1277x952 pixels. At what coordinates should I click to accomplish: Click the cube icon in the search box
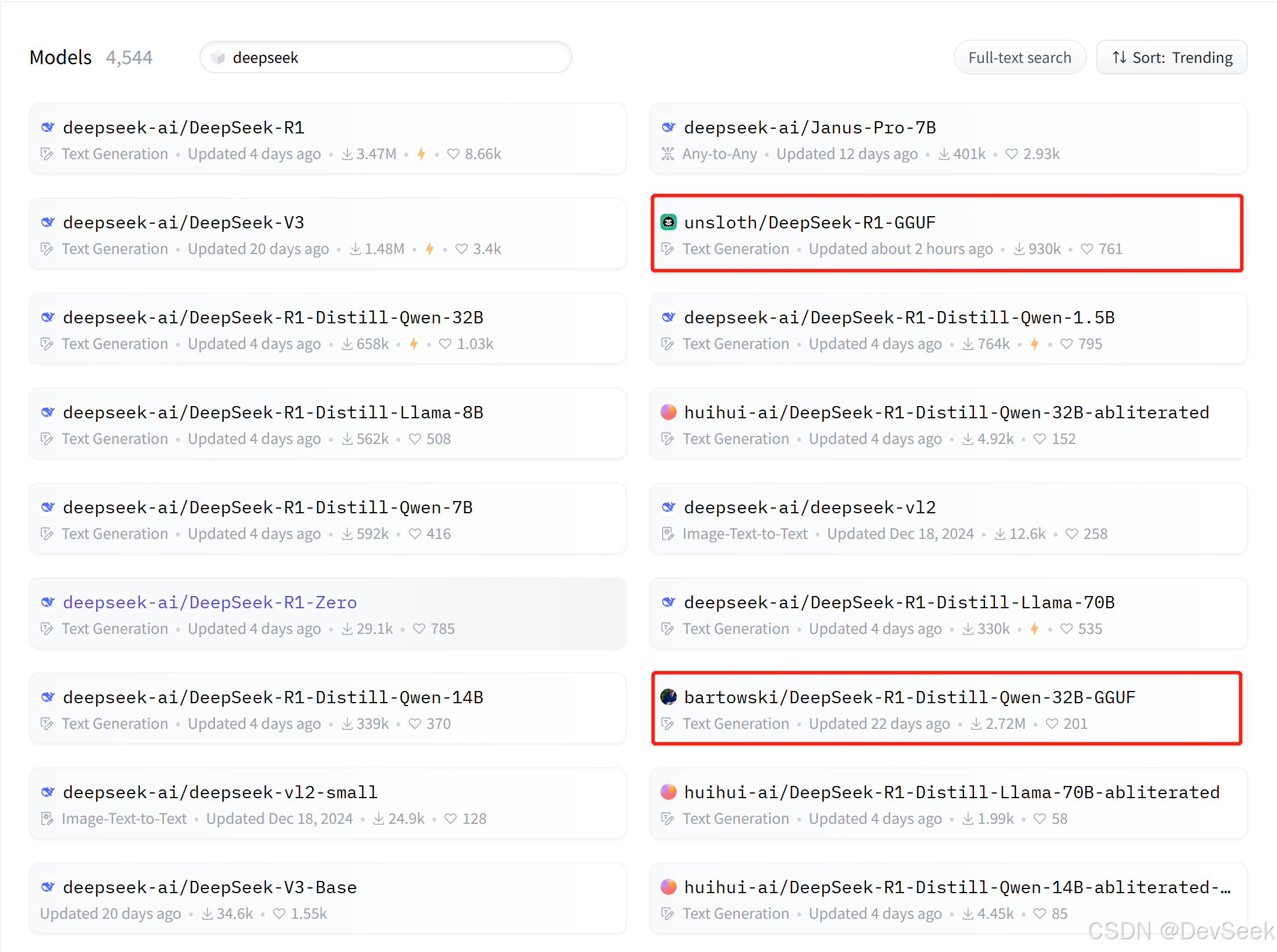[x=218, y=58]
